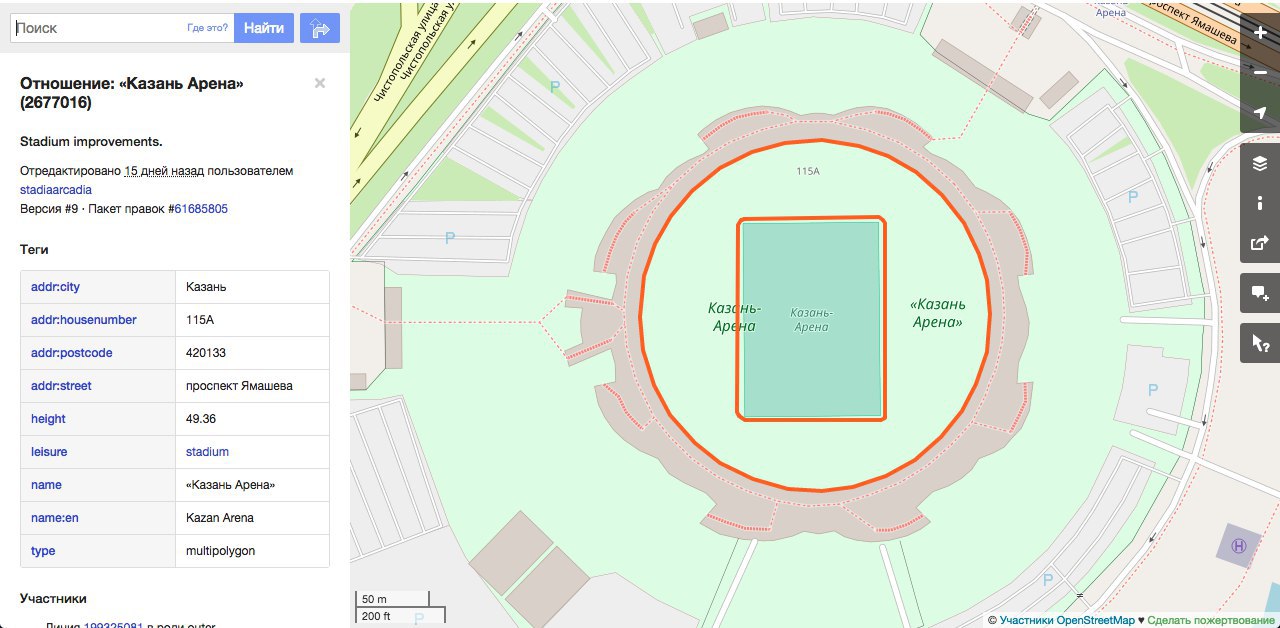Viewport: 1280px width, 628px height.
Task: Show my location on the map
Action: point(1260,113)
